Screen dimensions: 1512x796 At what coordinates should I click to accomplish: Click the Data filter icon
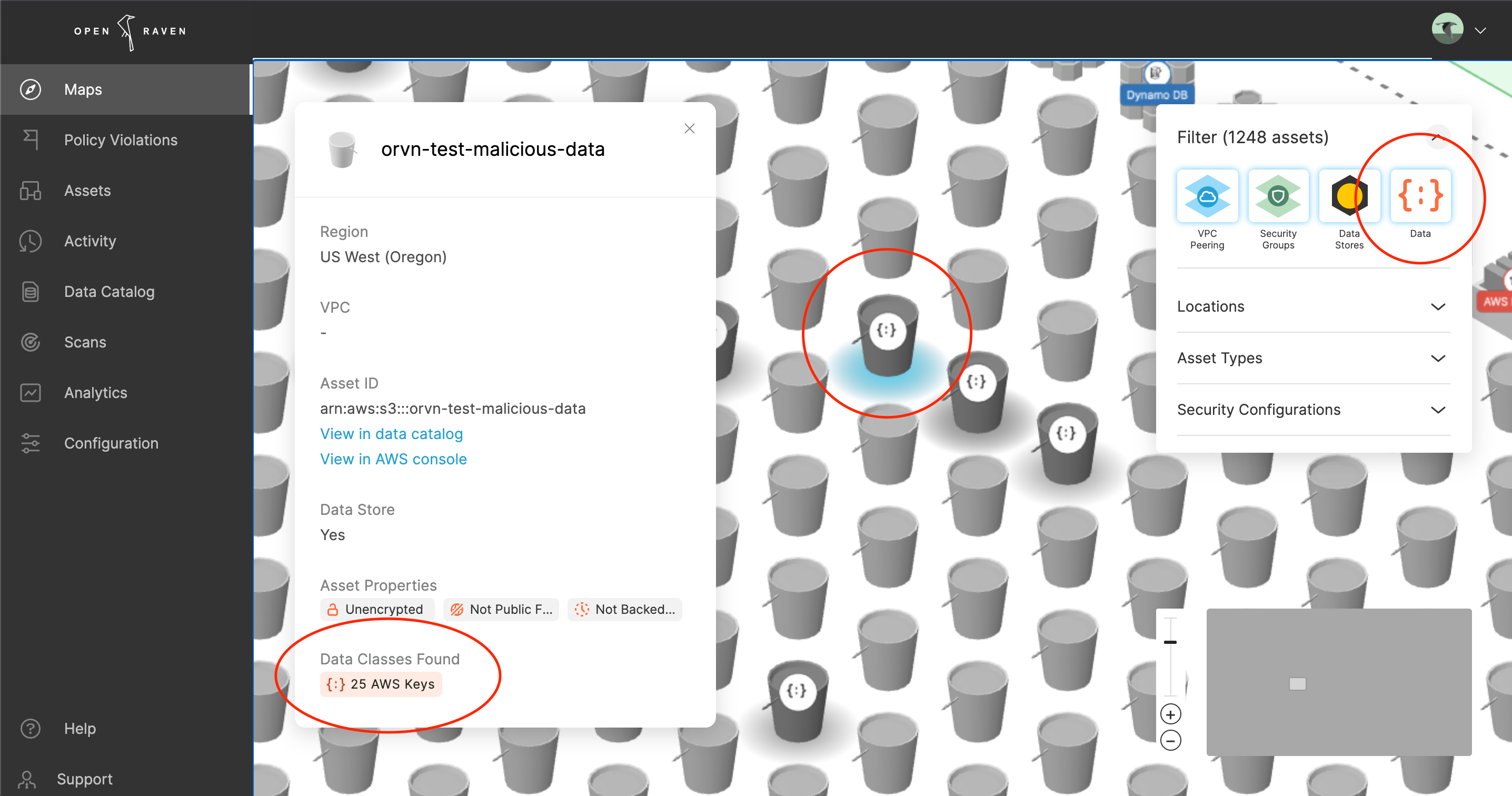click(x=1420, y=197)
